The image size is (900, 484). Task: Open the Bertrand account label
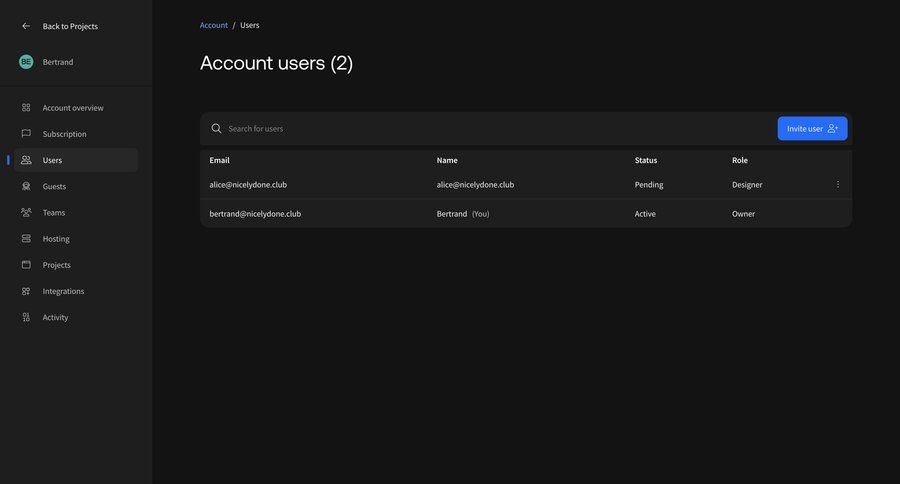[58, 62]
